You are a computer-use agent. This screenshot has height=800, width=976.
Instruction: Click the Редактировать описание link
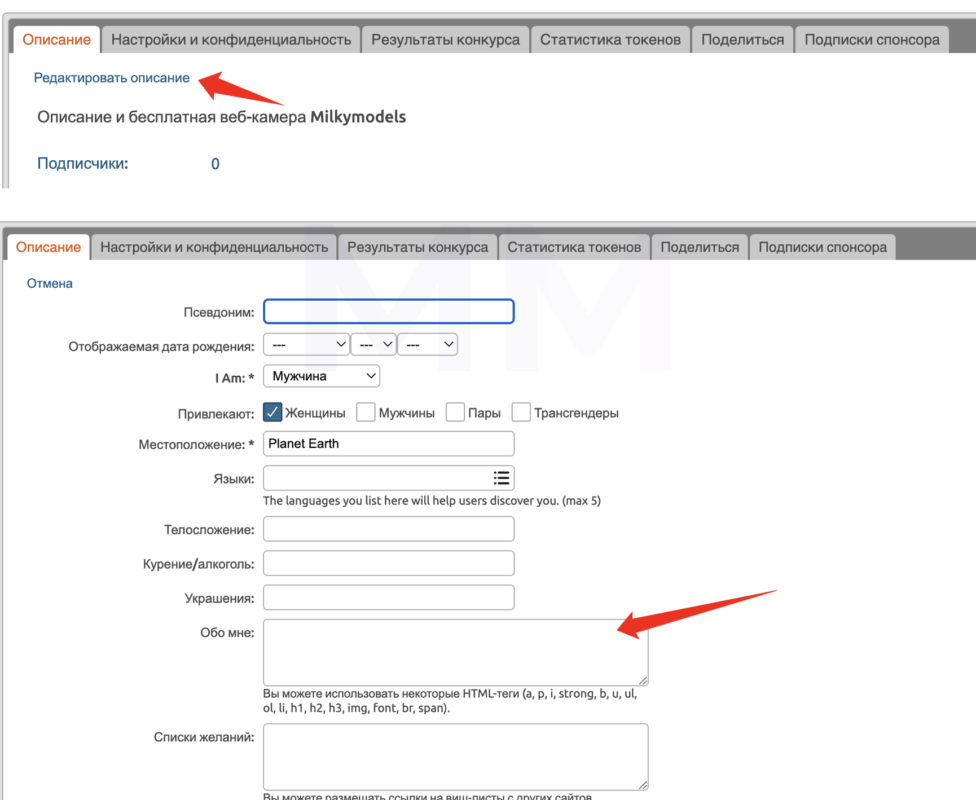point(111,78)
